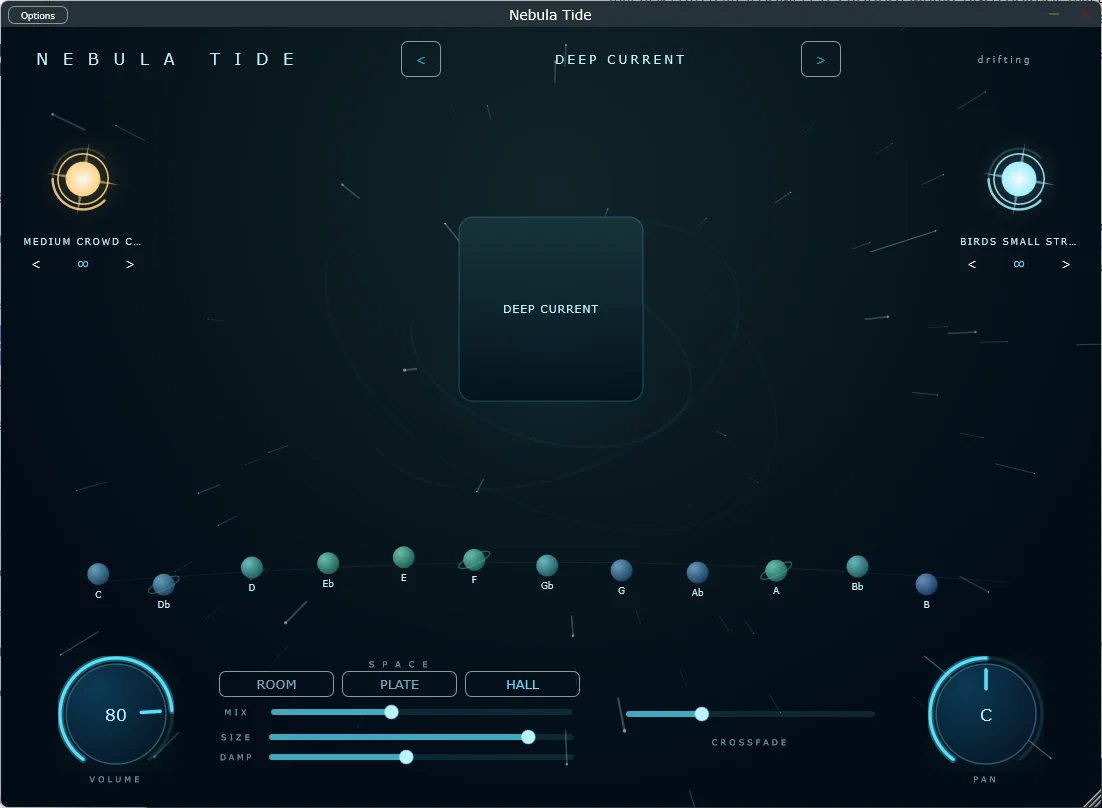Go to previous preset with left arrow
The image size is (1102, 808).
coord(421,60)
